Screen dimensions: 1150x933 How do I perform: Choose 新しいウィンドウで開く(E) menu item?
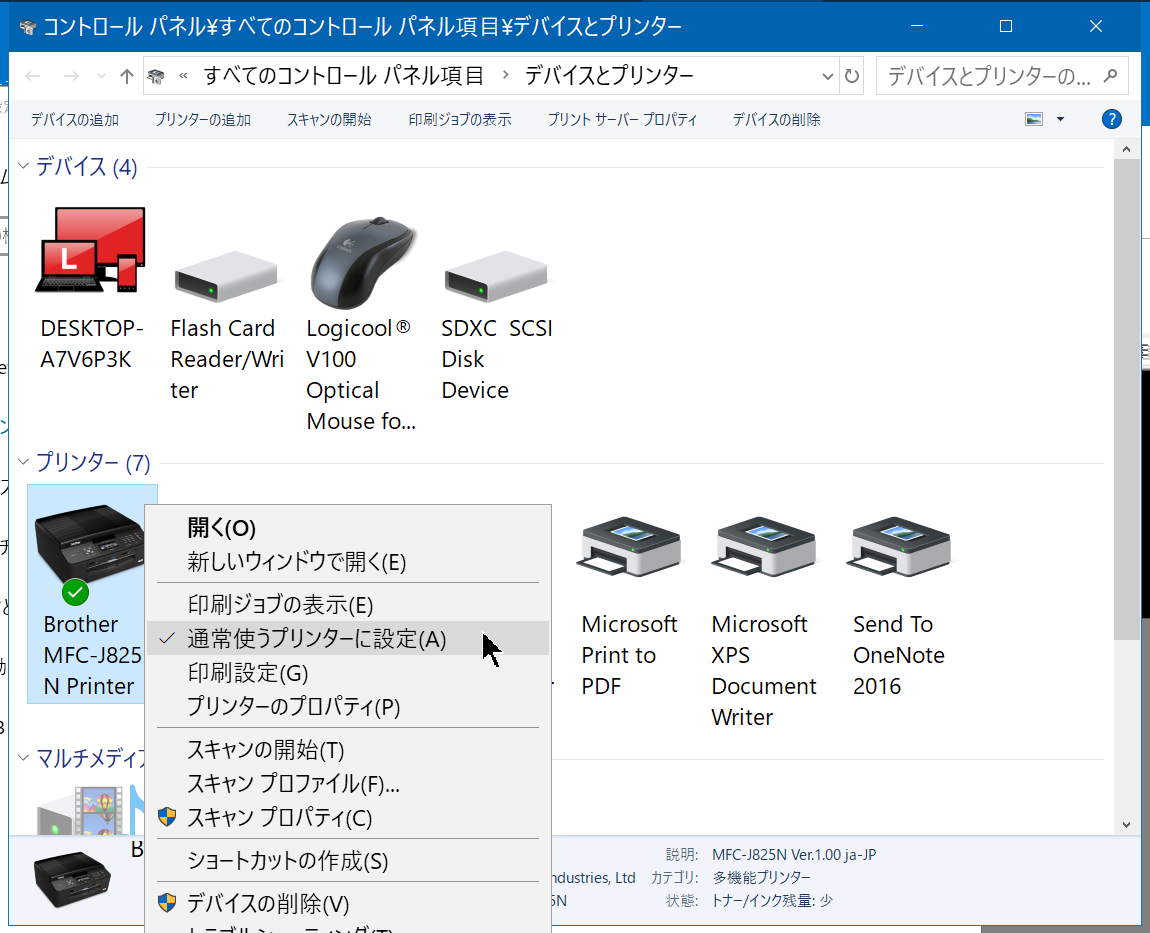[348, 562]
